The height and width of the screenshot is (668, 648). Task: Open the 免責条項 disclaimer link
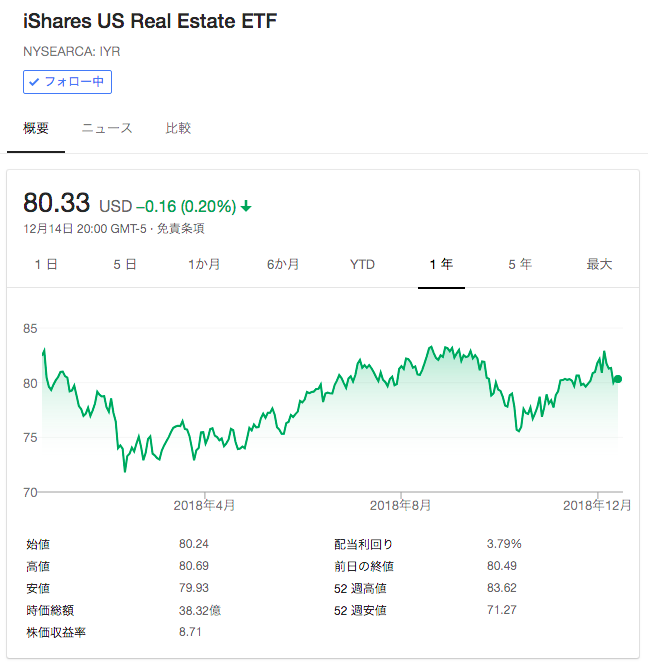click(x=181, y=229)
